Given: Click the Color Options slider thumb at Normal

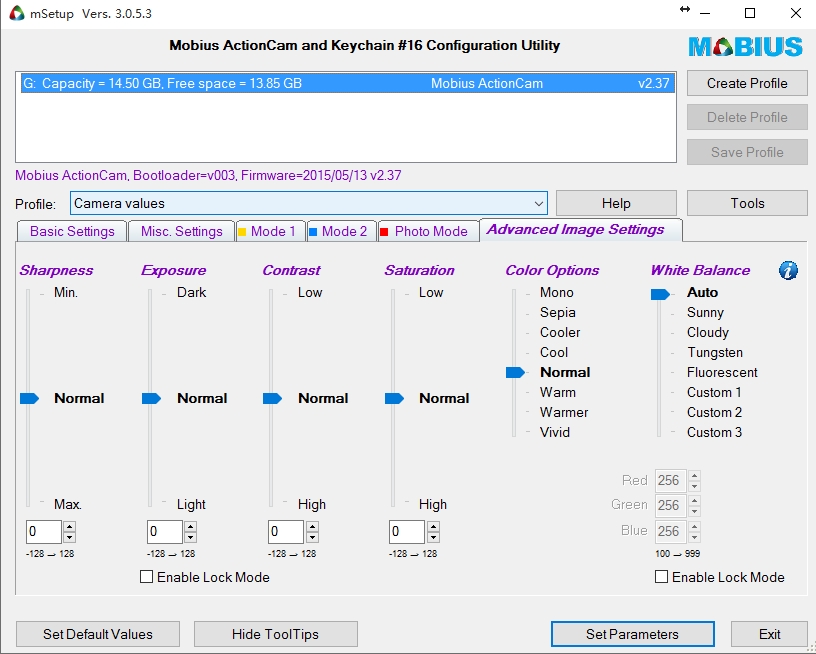Looking at the screenshot, I should 515,373.
